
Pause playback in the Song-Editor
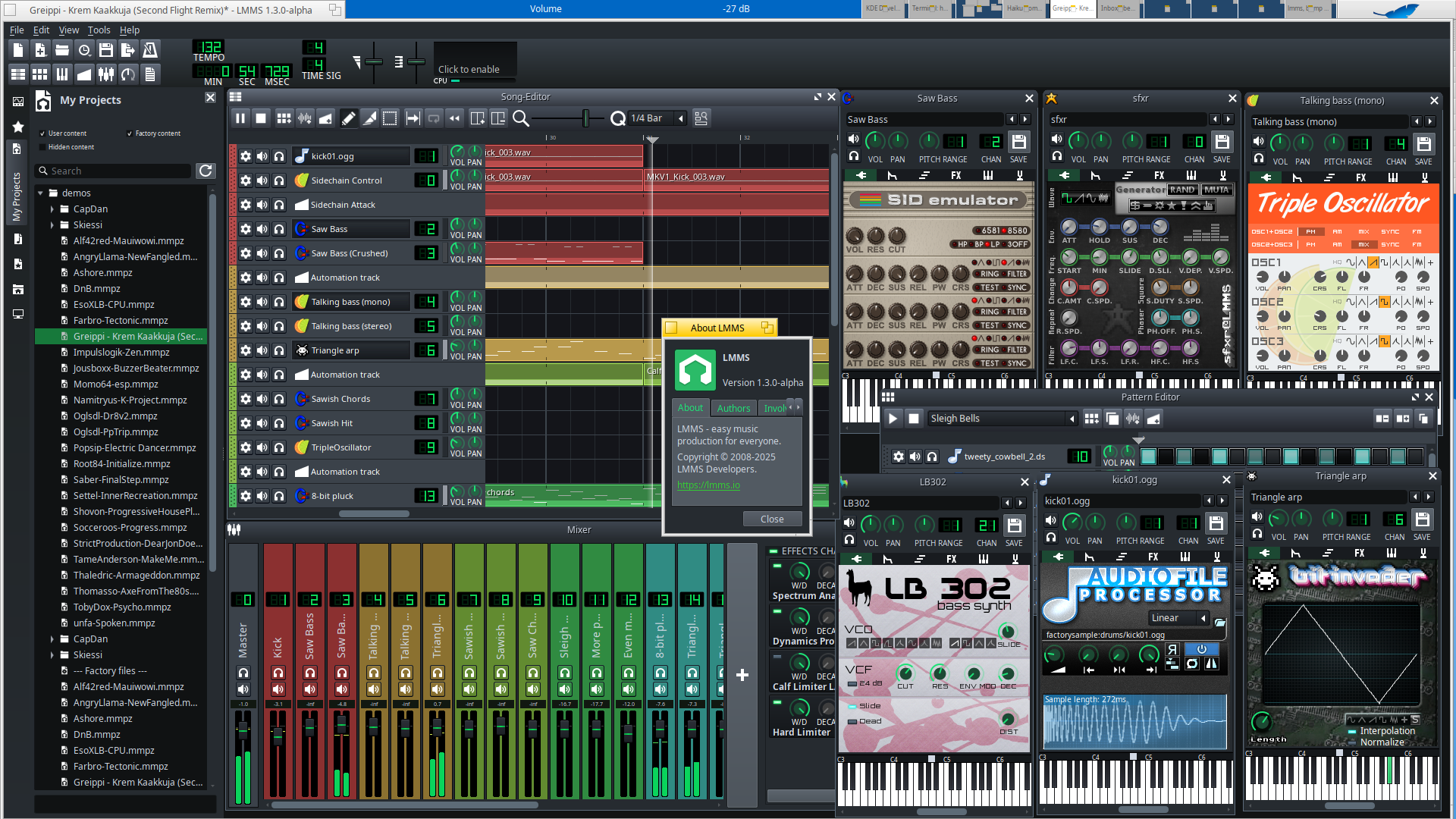240,118
